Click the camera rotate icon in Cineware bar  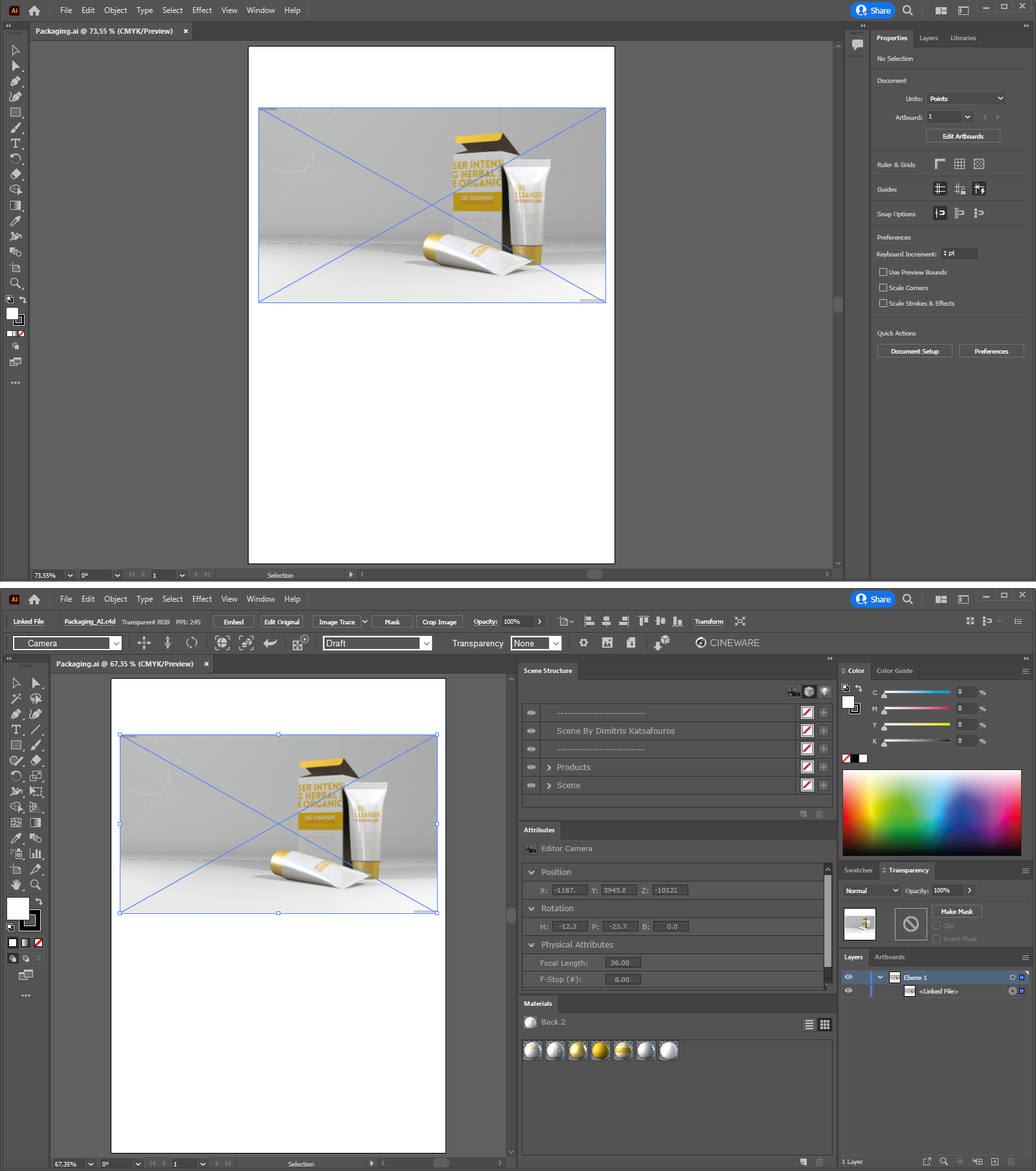click(x=192, y=642)
